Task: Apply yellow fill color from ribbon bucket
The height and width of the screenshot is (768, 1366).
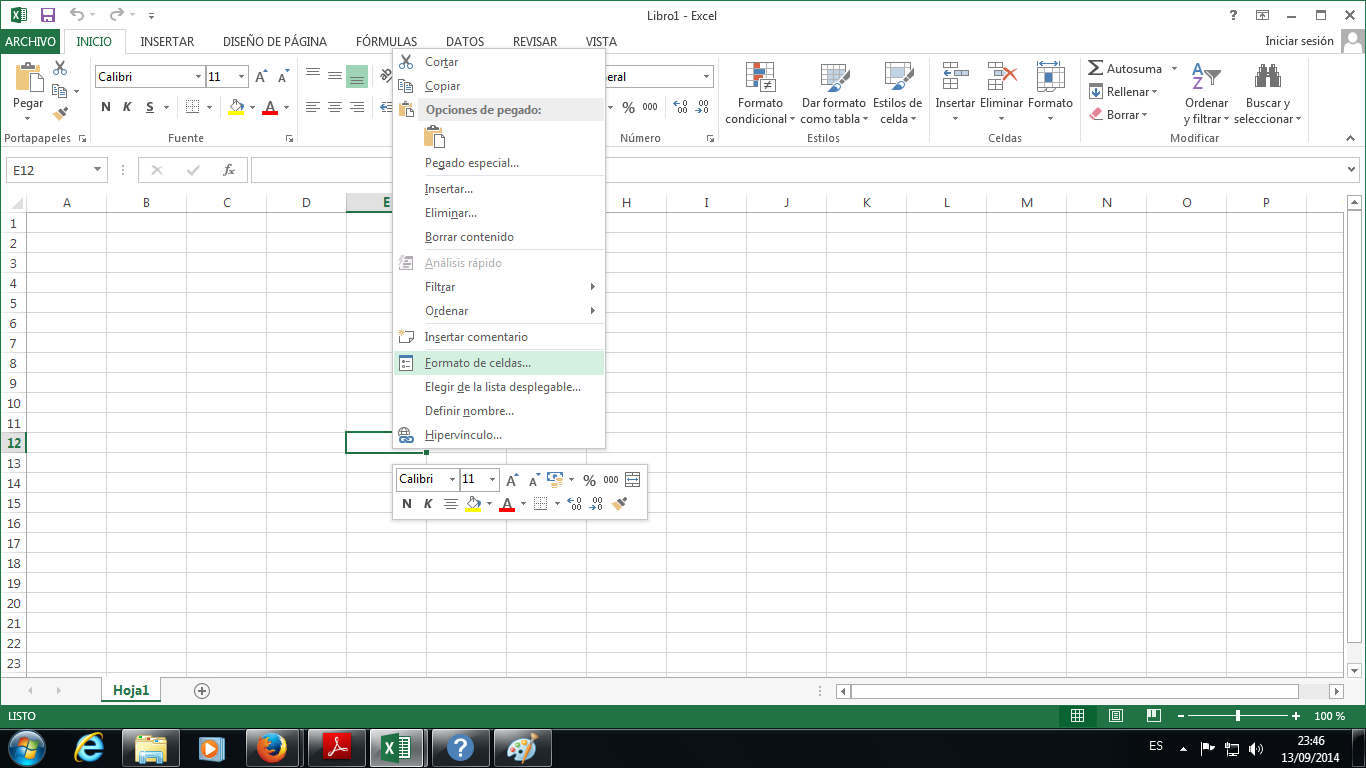Action: [x=236, y=107]
